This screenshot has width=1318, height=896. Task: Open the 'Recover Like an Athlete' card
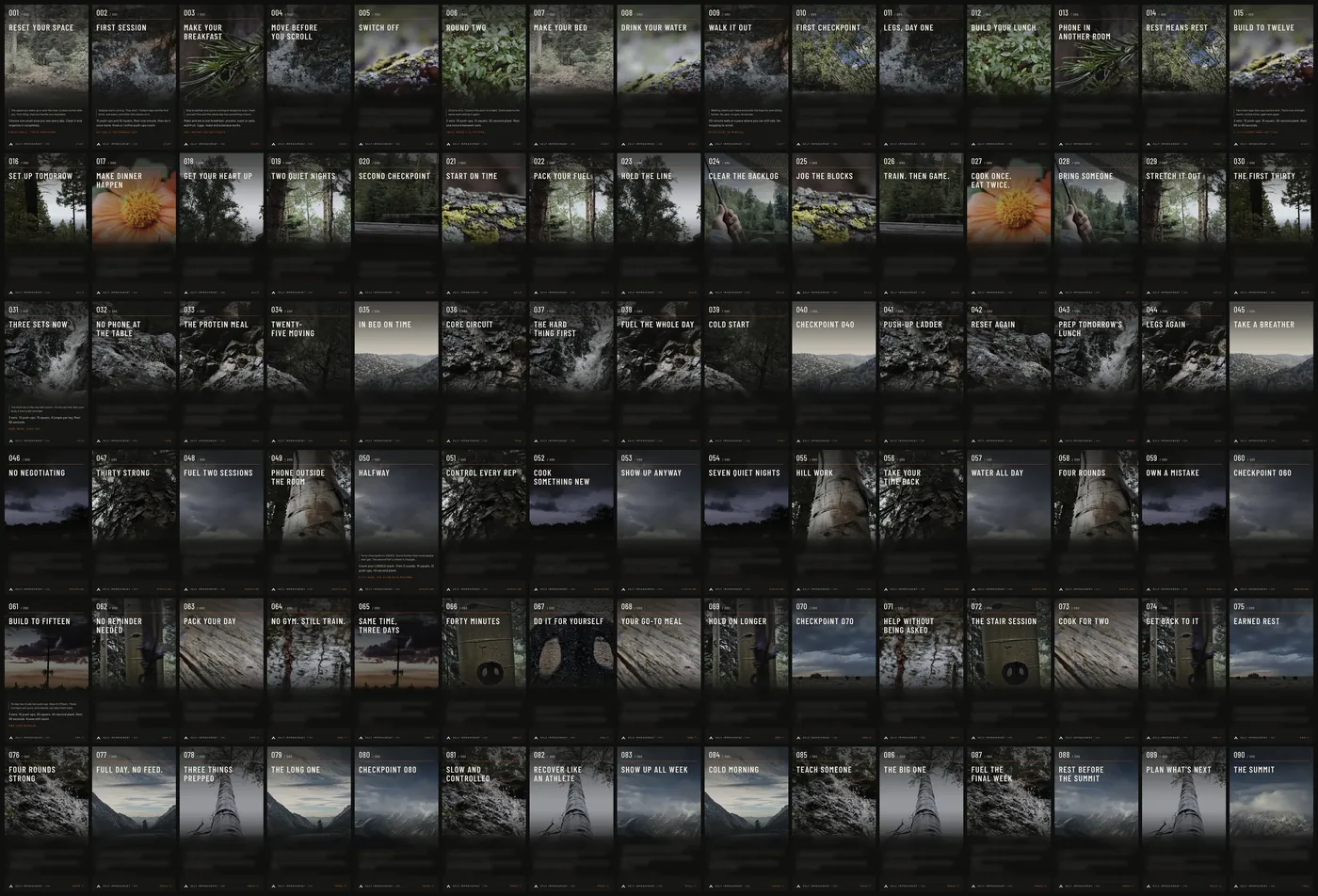point(571,820)
